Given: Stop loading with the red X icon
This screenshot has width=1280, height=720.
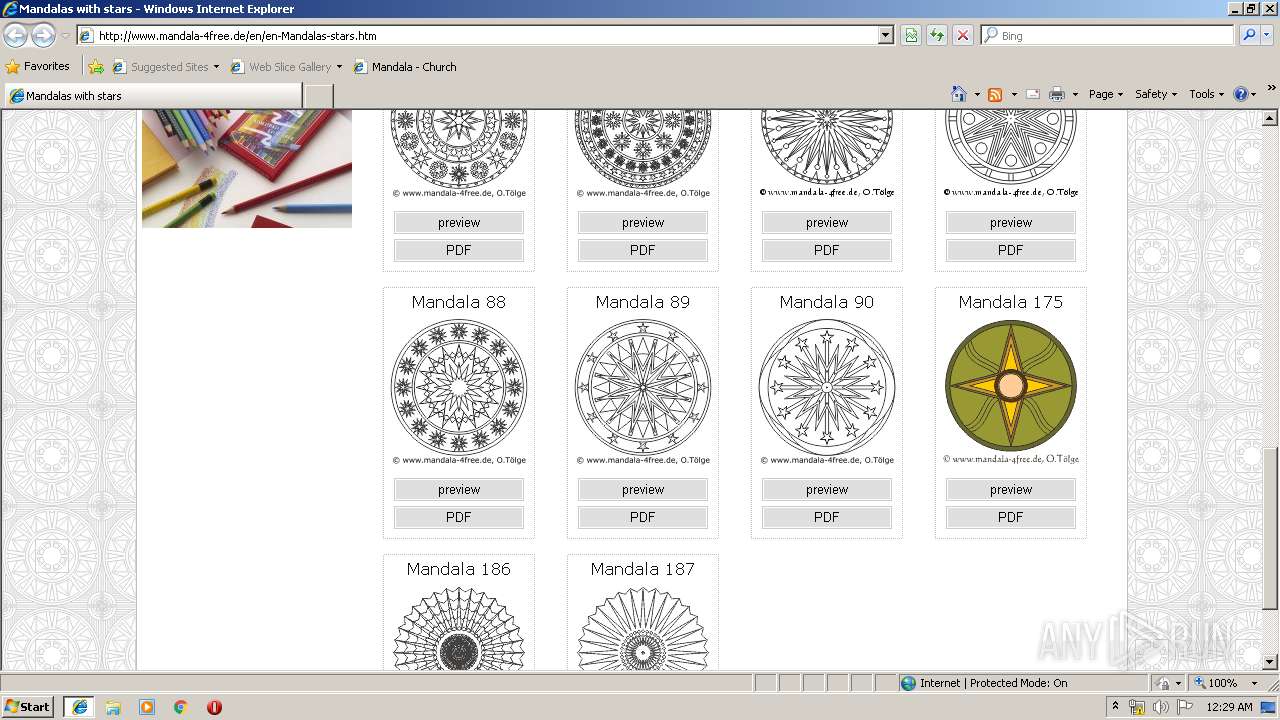Looking at the screenshot, I should (963, 35).
